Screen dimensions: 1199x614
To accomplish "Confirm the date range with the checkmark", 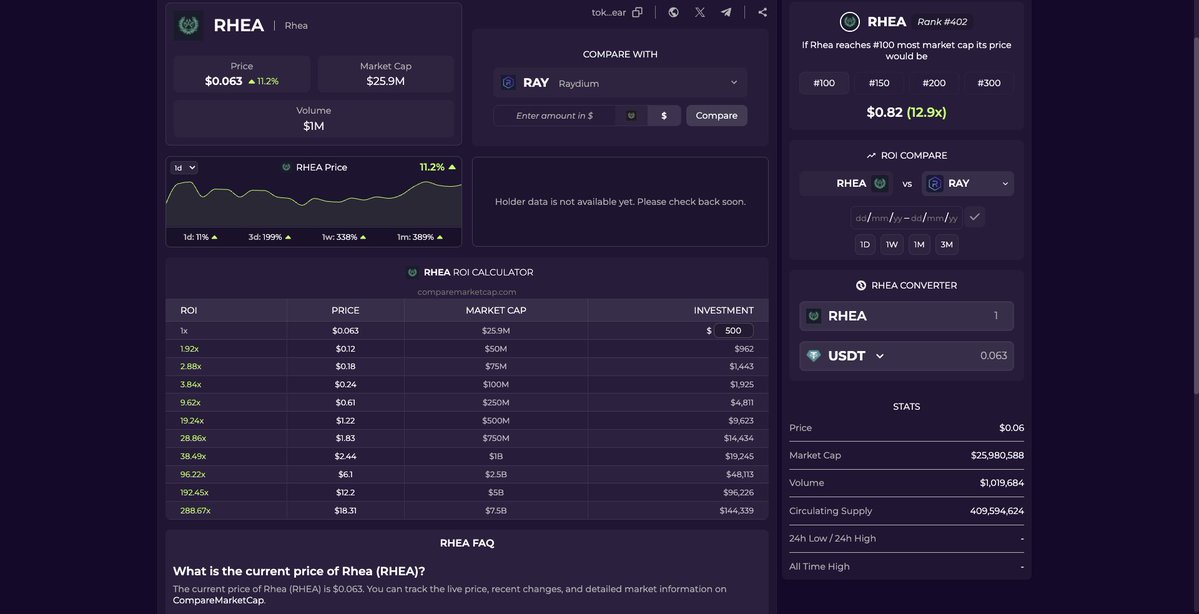I will coord(974,217).
